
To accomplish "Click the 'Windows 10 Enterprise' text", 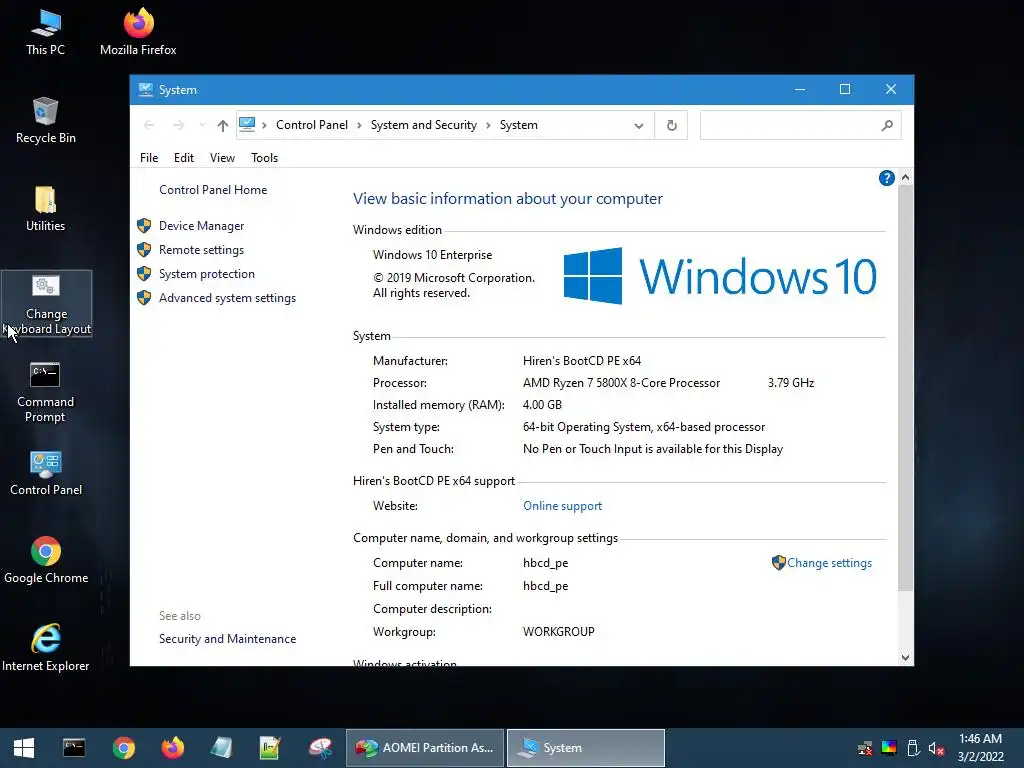I will 432,255.
